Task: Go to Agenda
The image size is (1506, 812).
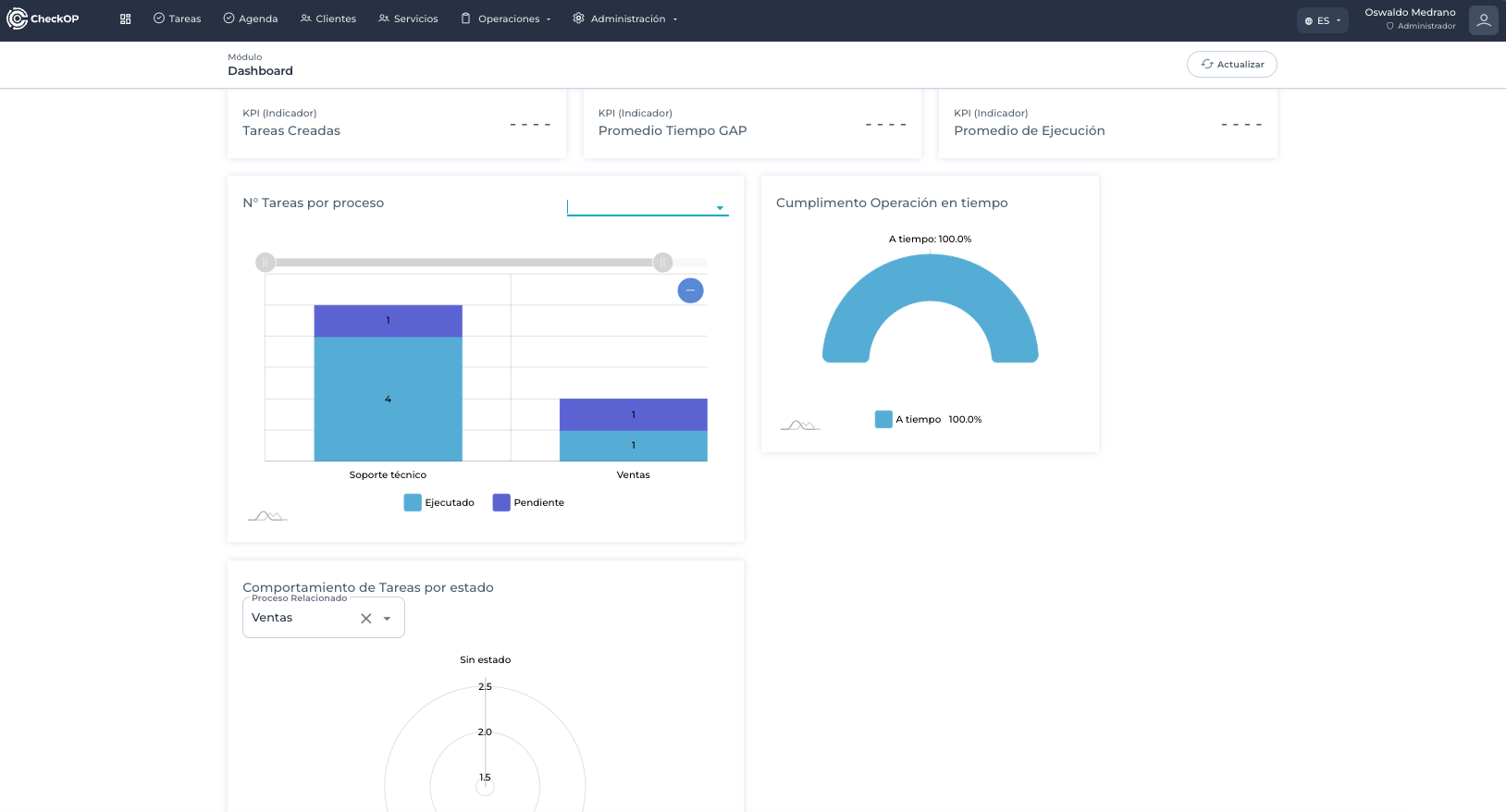Action: coord(250,18)
